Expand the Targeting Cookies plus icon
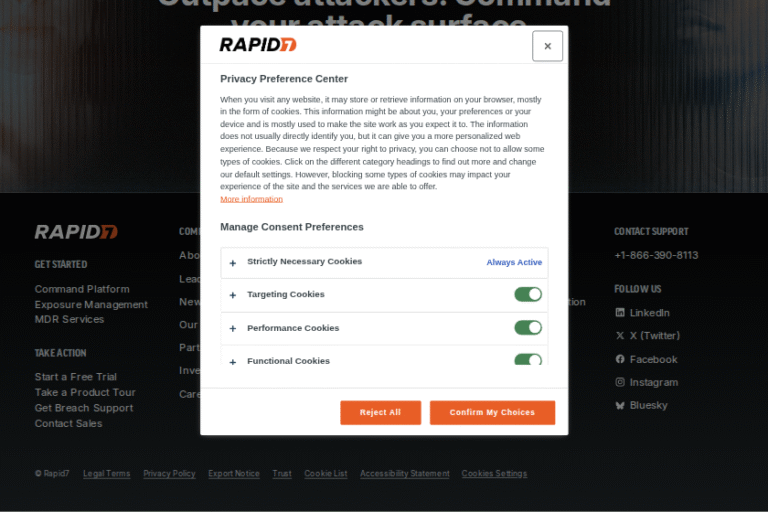 pos(233,295)
